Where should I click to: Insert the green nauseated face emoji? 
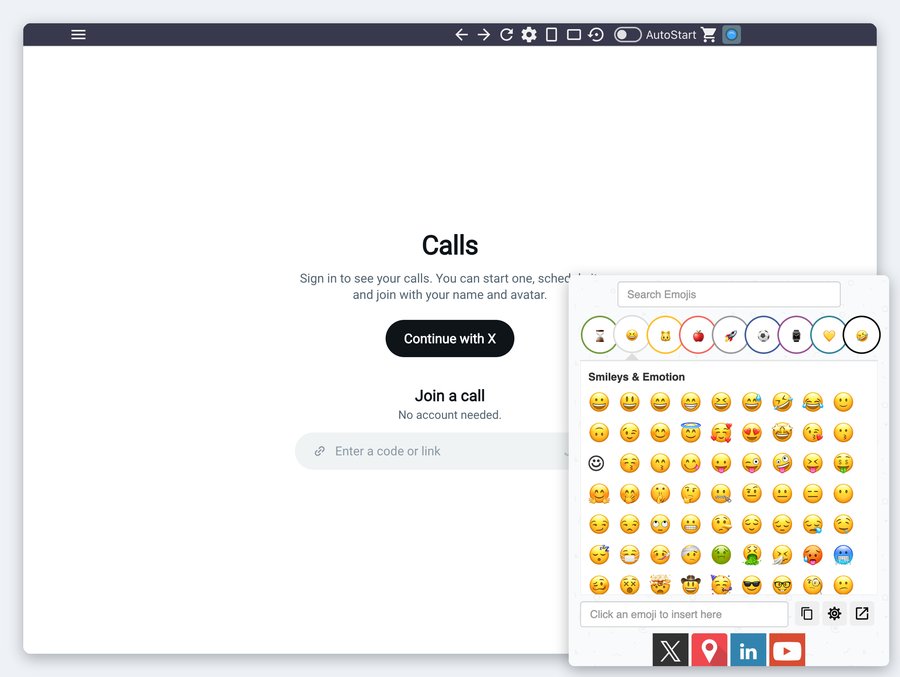(721, 555)
